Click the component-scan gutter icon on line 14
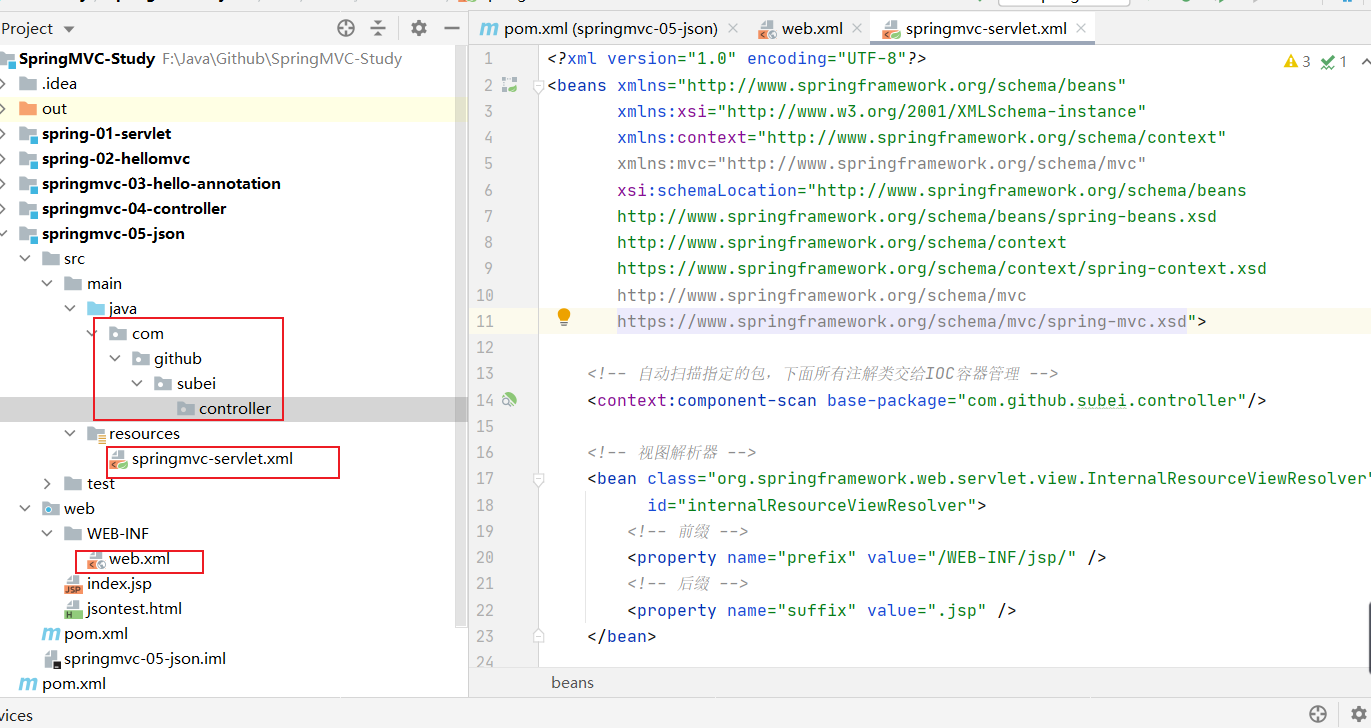 pos(510,400)
